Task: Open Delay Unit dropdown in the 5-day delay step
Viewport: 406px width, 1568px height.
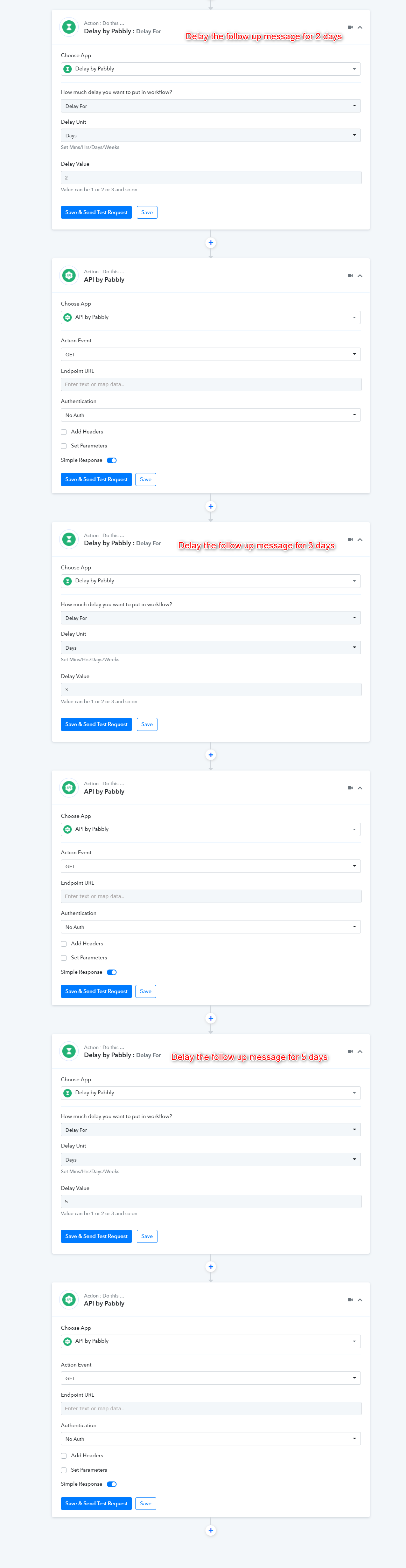Action: click(x=211, y=1159)
